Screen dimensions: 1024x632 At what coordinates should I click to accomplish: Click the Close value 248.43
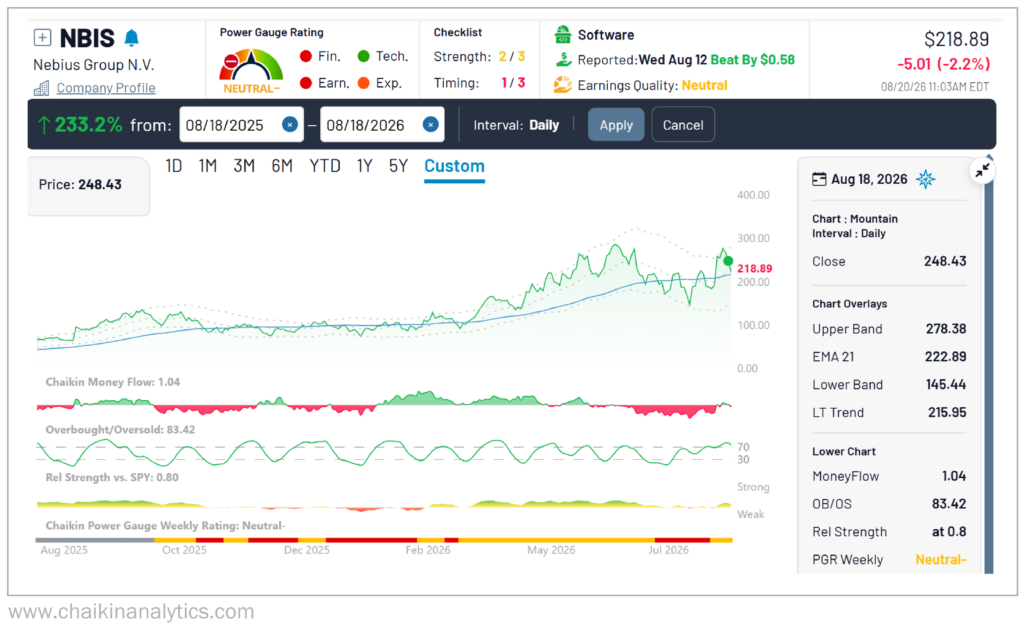tap(945, 261)
